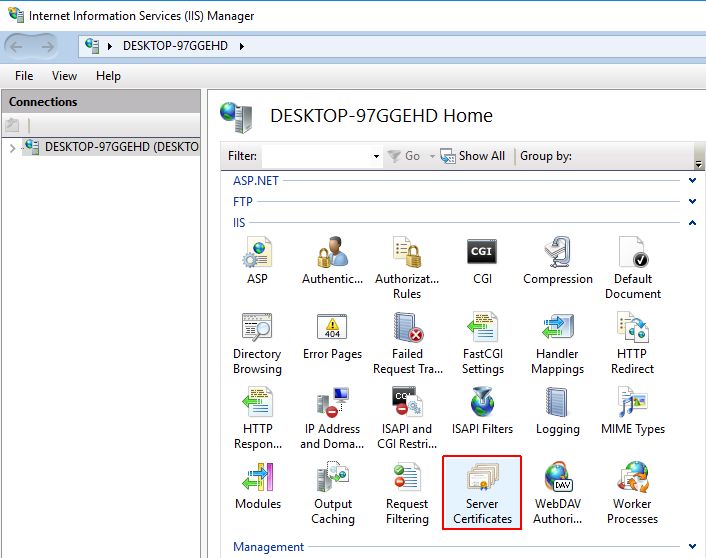Open the MIME Types icon
Screen dimensions: 706x558
pos(632,410)
